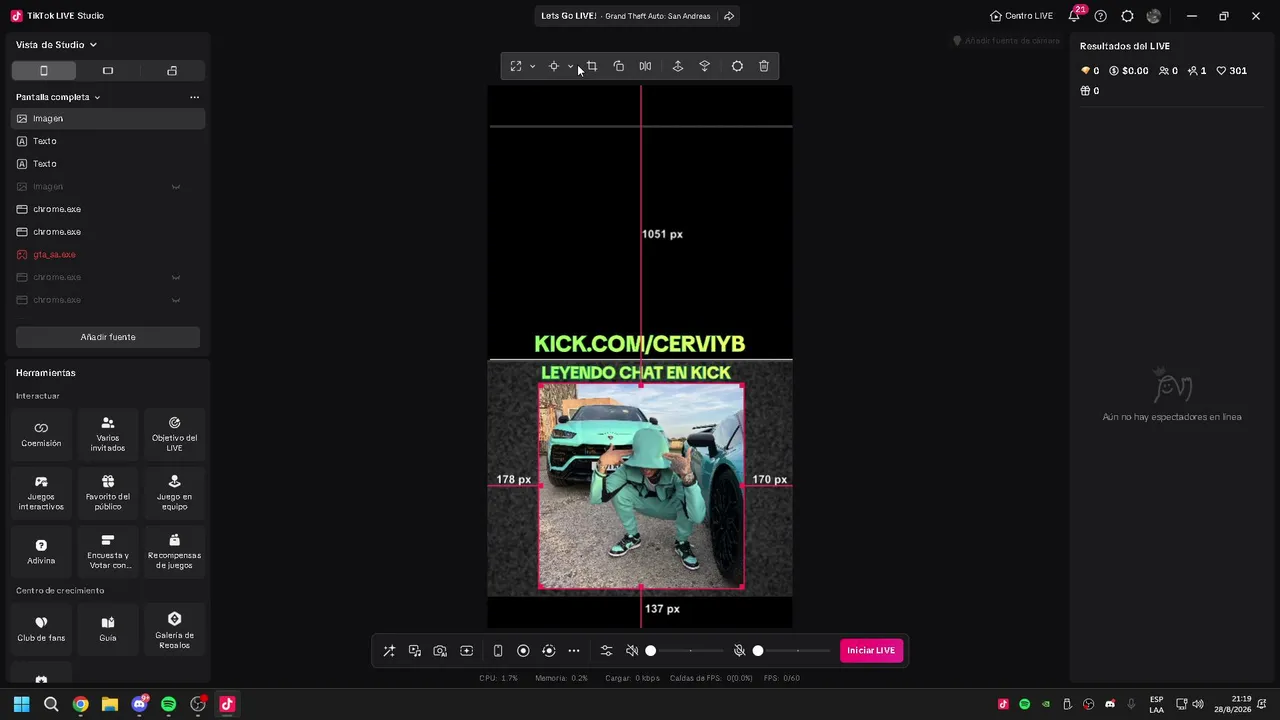1280x720 pixels.
Task: Select the first Texto source
Action: [x=108, y=141]
